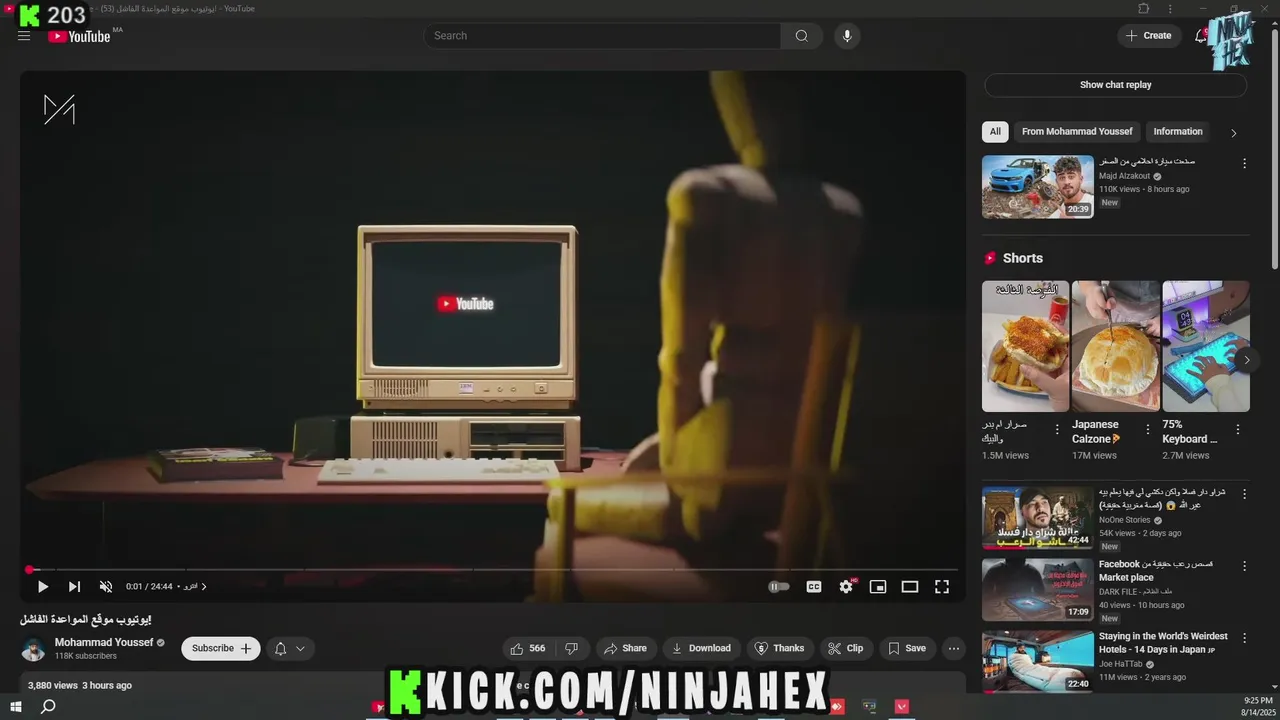Open more actions ellipsis under the video
Screen dimensions: 1280x720
pyautogui.click(x=954, y=648)
